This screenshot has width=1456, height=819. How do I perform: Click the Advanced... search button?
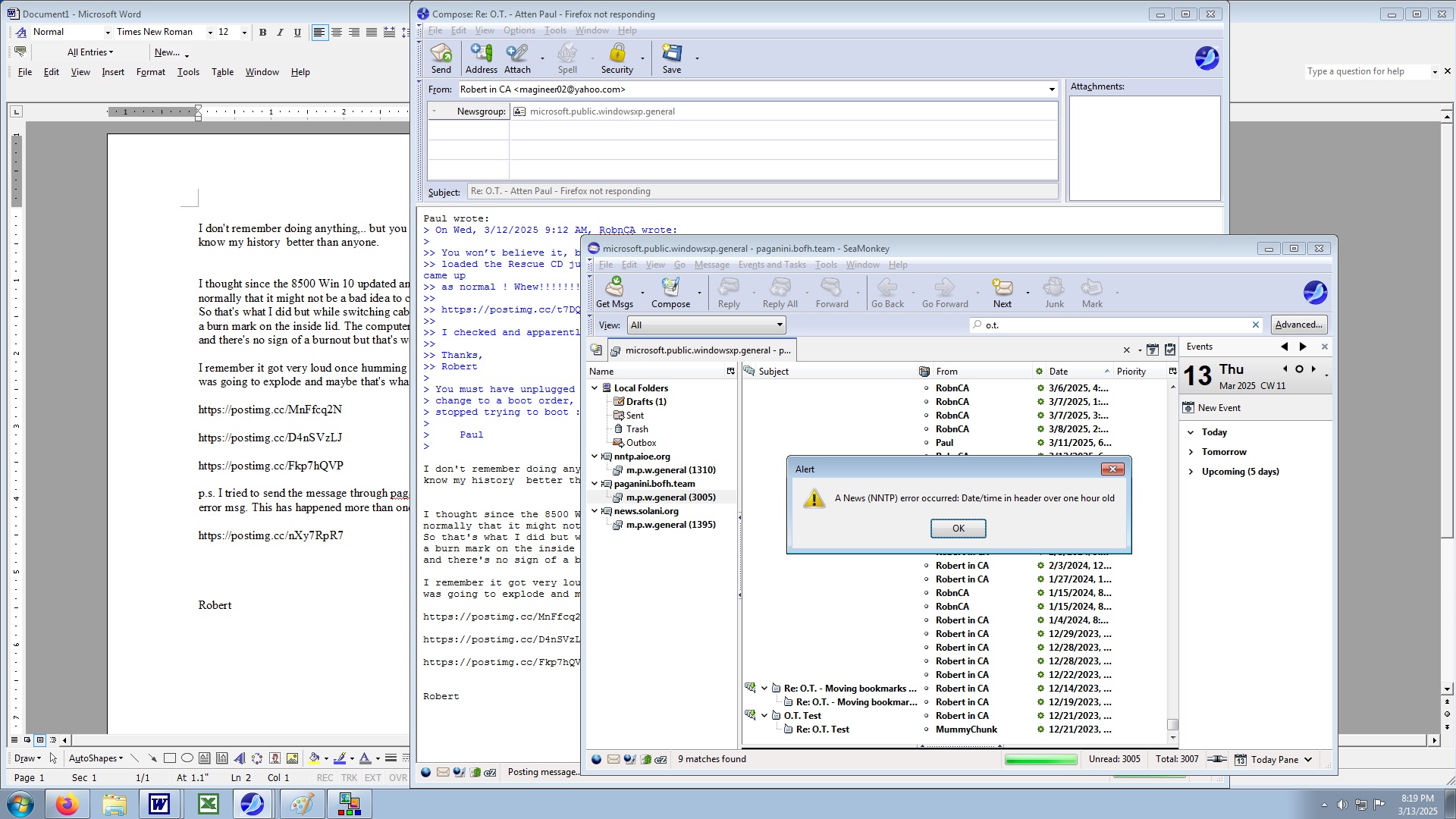point(1298,325)
